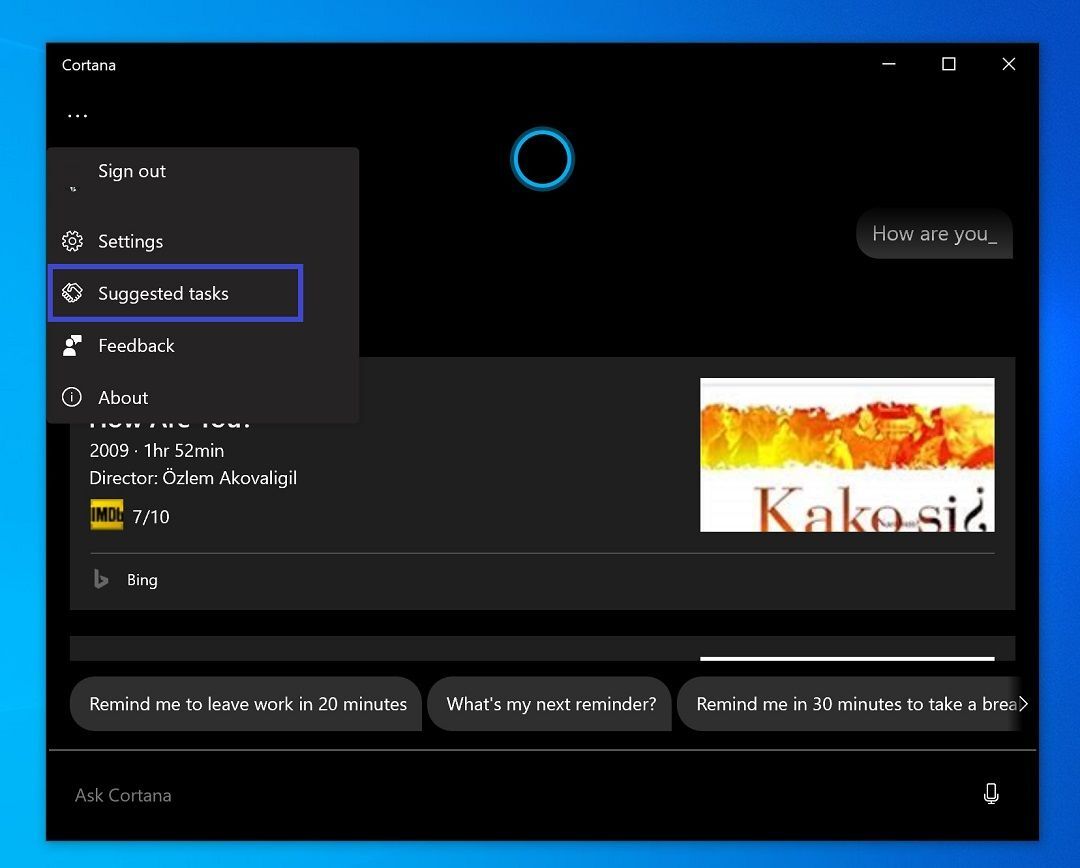Image resolution: width=1080 pixels, height=868 pixels.
Task: Click the Bing attribution link
Action: [x=142, y=579]
